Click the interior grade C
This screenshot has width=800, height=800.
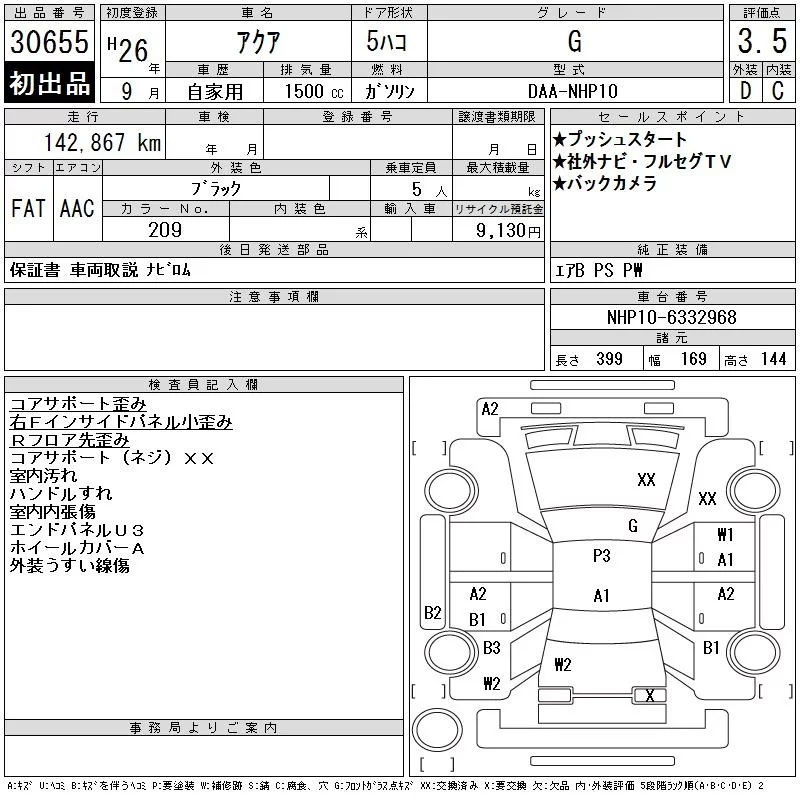[x=778, y=91]
